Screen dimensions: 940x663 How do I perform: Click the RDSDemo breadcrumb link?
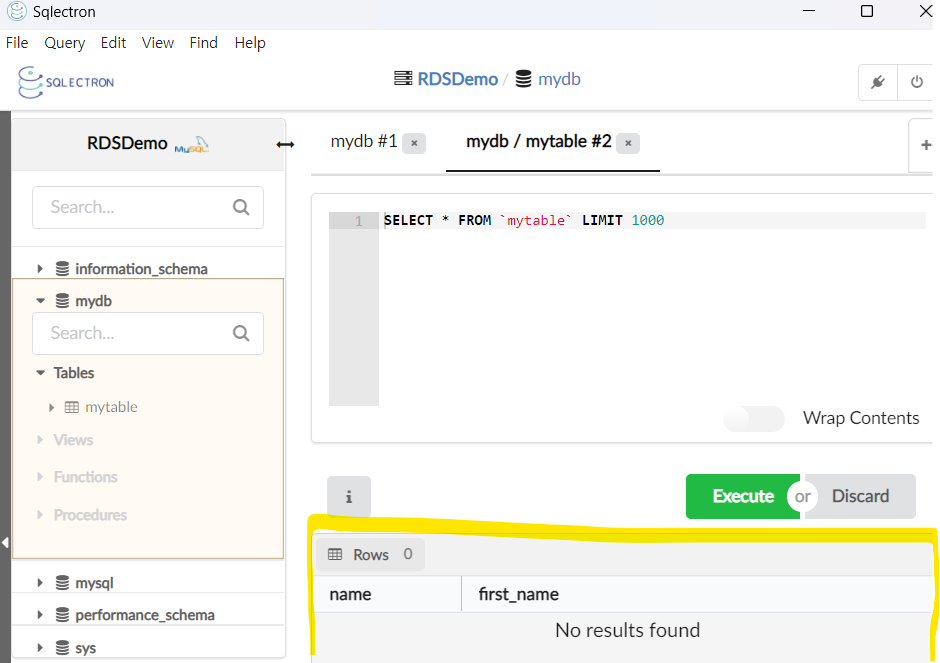(x=458, y=79)
